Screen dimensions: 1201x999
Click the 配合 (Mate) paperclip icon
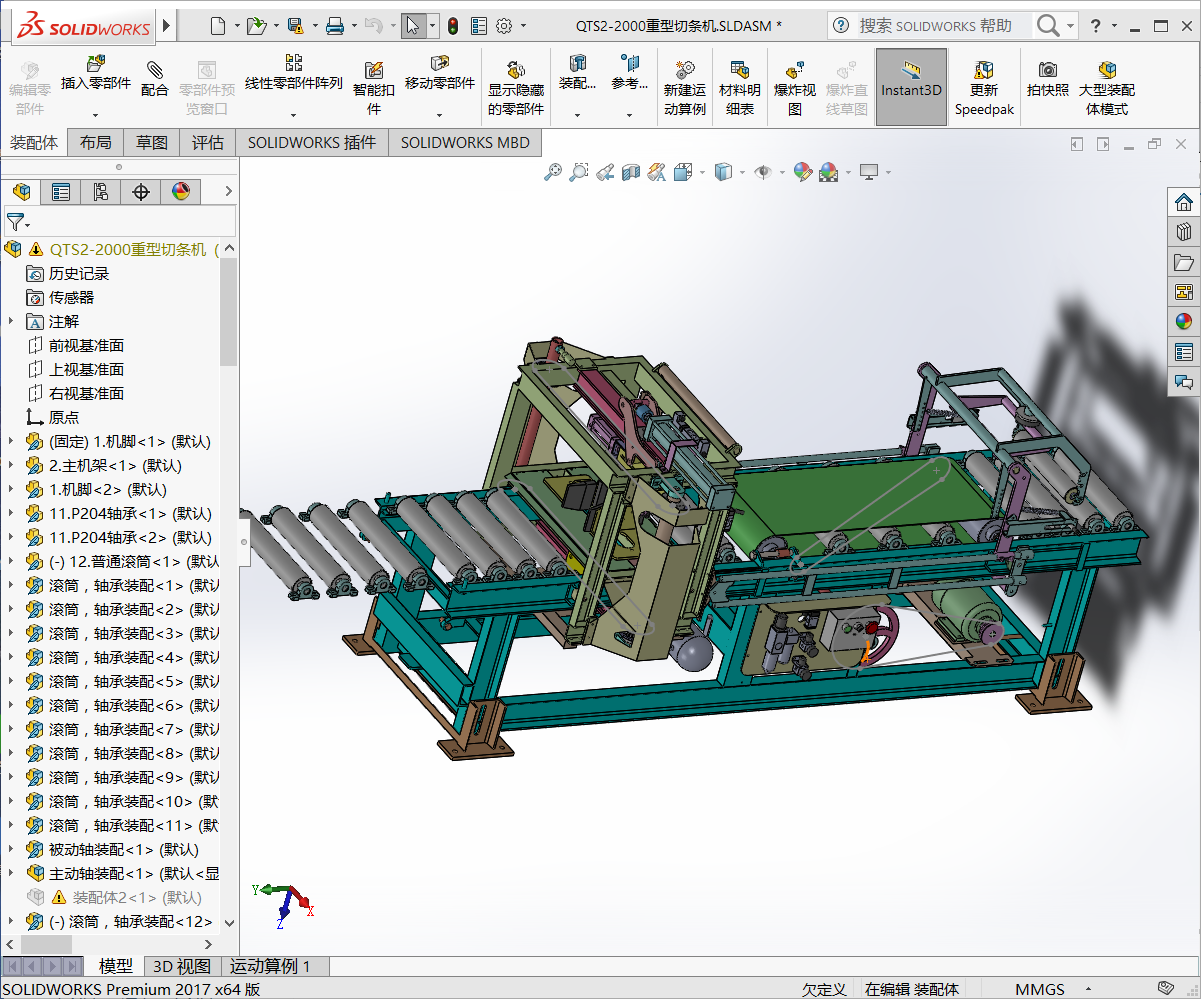tap(154, 70)
